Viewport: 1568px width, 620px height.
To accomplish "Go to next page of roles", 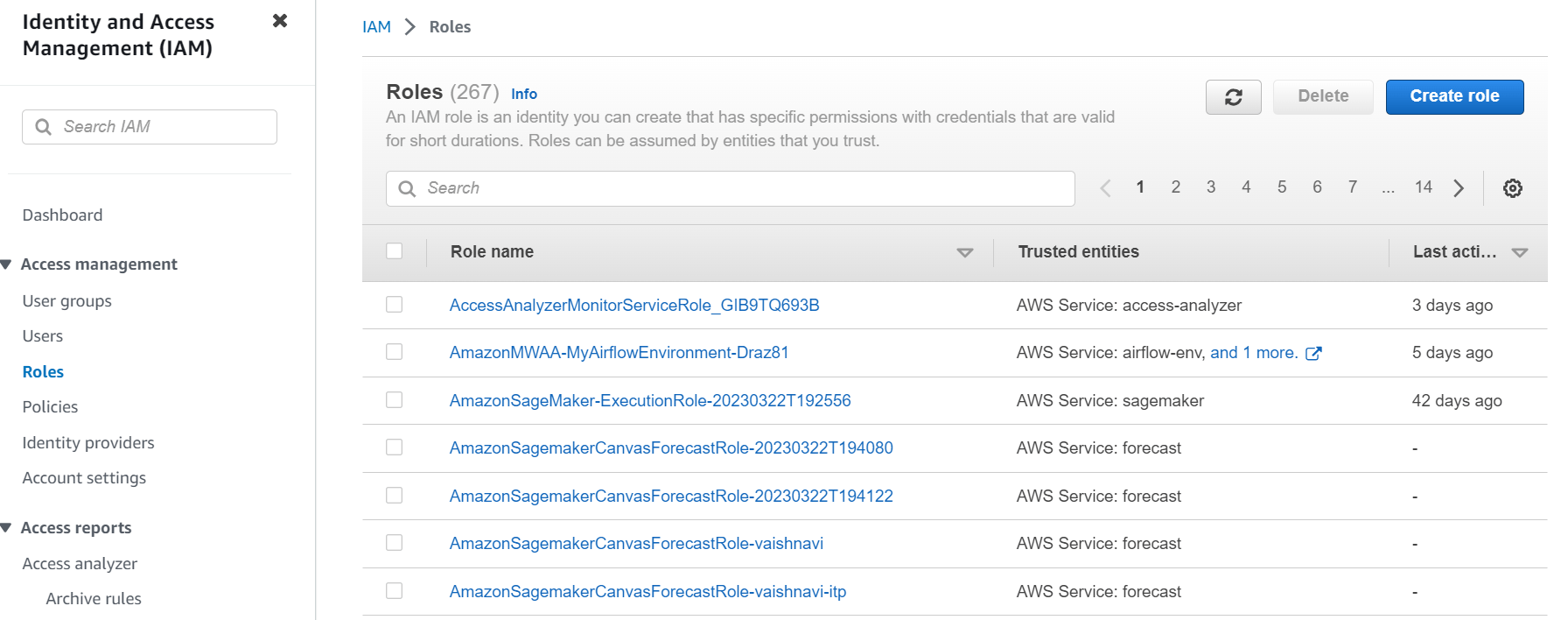I will (x=1459, y=187).
